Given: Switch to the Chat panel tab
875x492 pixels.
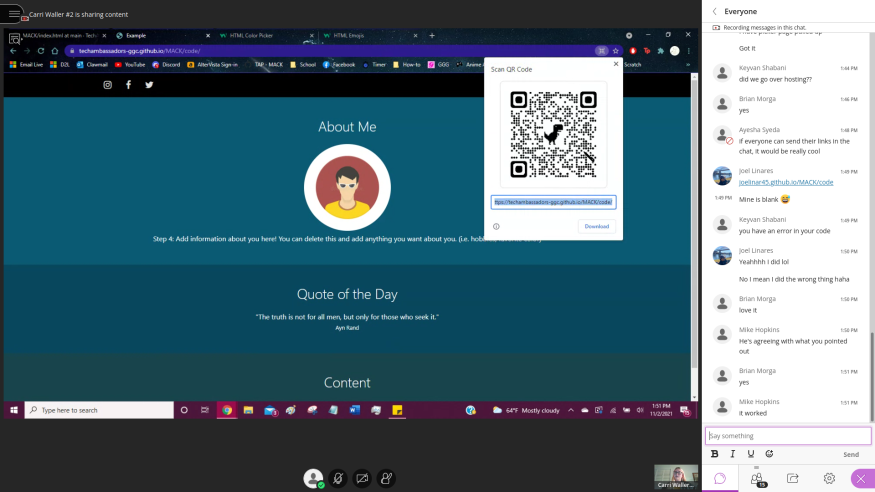Looking at the screenshot, I should [x=720, y=479].
